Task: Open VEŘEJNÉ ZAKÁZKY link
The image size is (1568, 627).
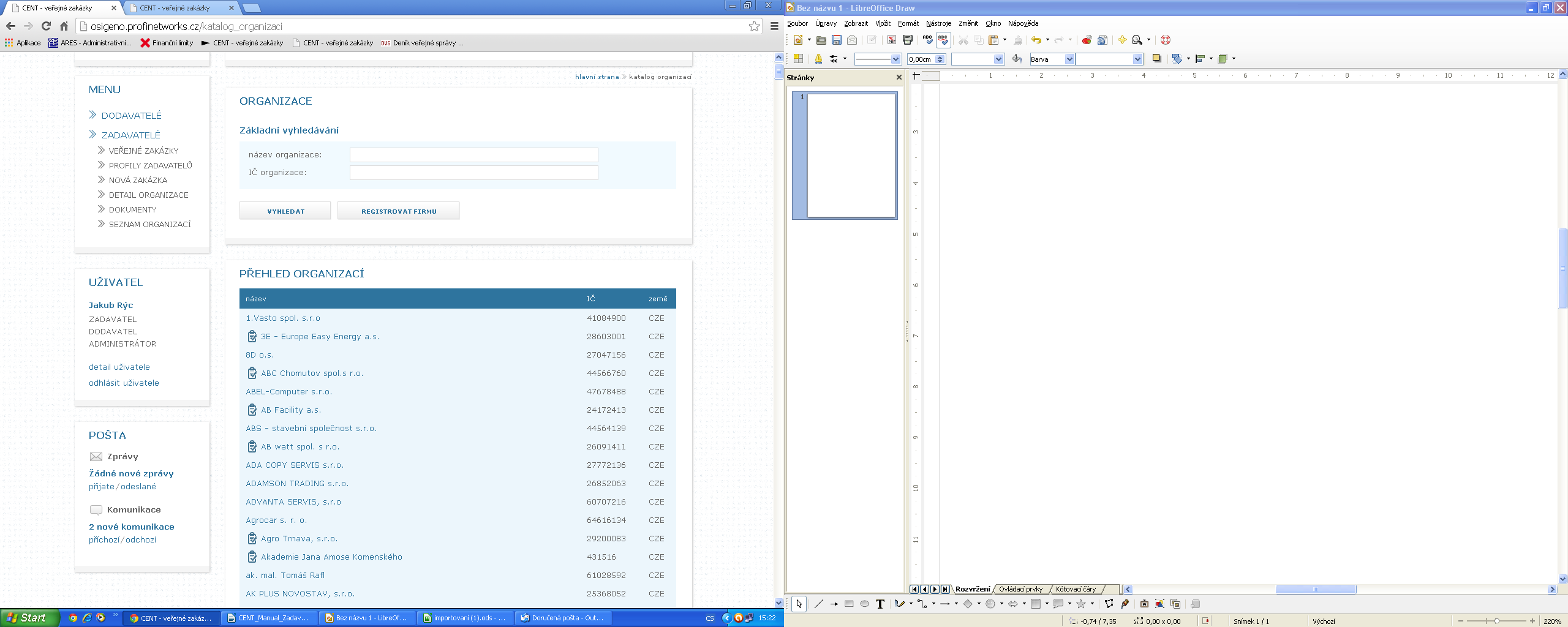Action: tap(144, 151)
